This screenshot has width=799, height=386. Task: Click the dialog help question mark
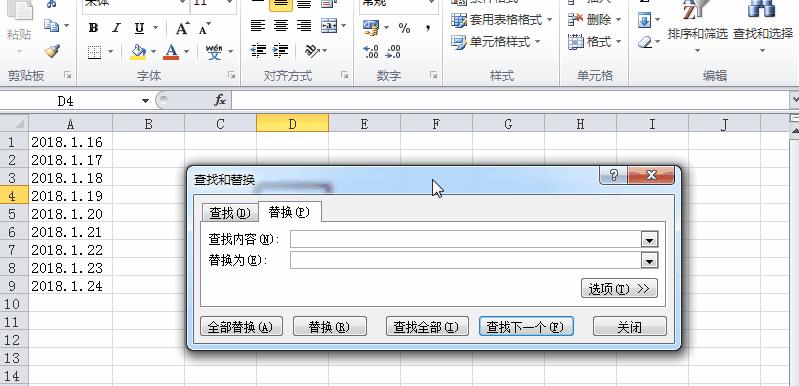point(614,176)
